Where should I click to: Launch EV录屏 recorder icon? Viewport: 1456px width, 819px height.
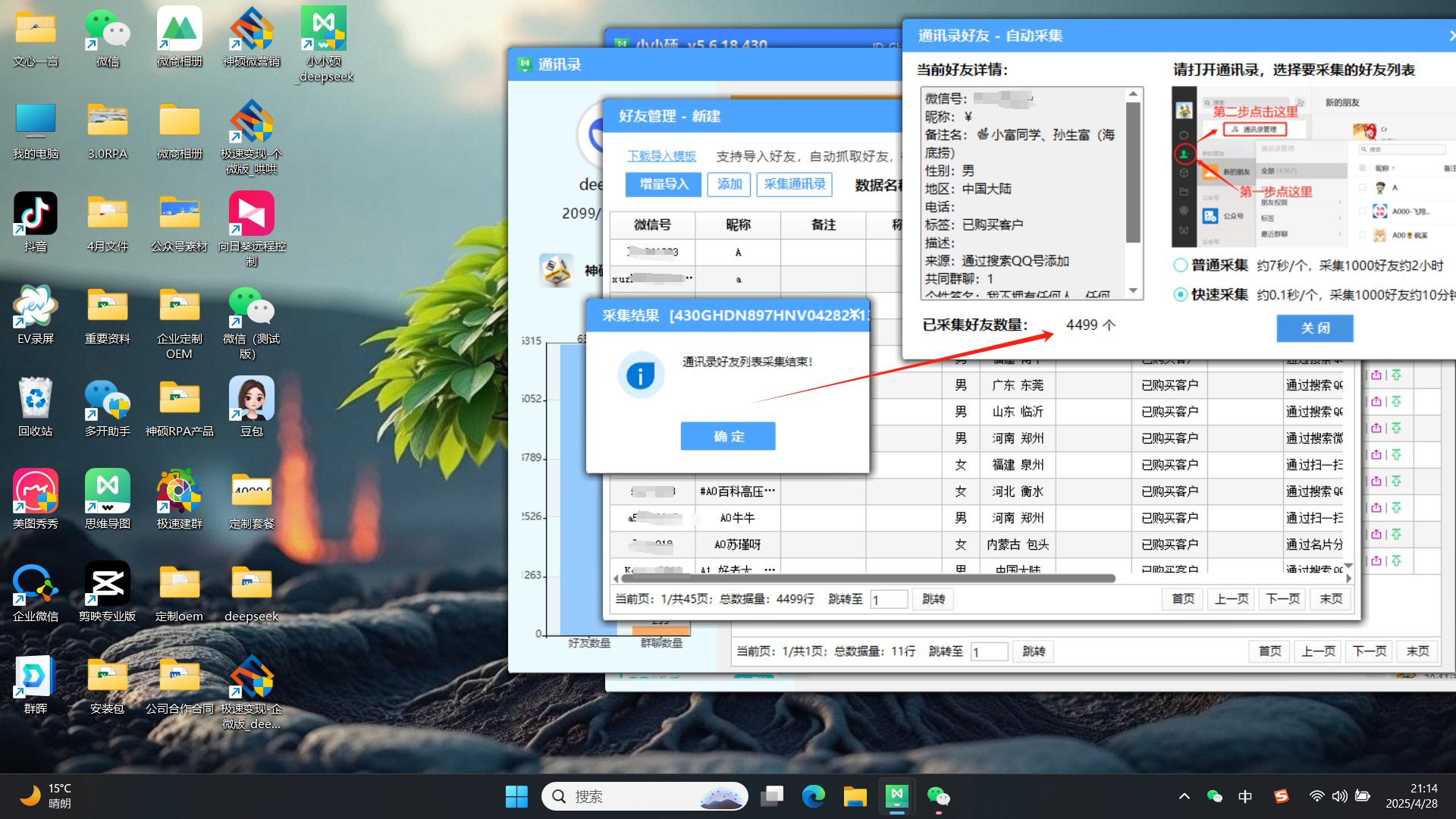pyautogui.click(x=35, y=315)
